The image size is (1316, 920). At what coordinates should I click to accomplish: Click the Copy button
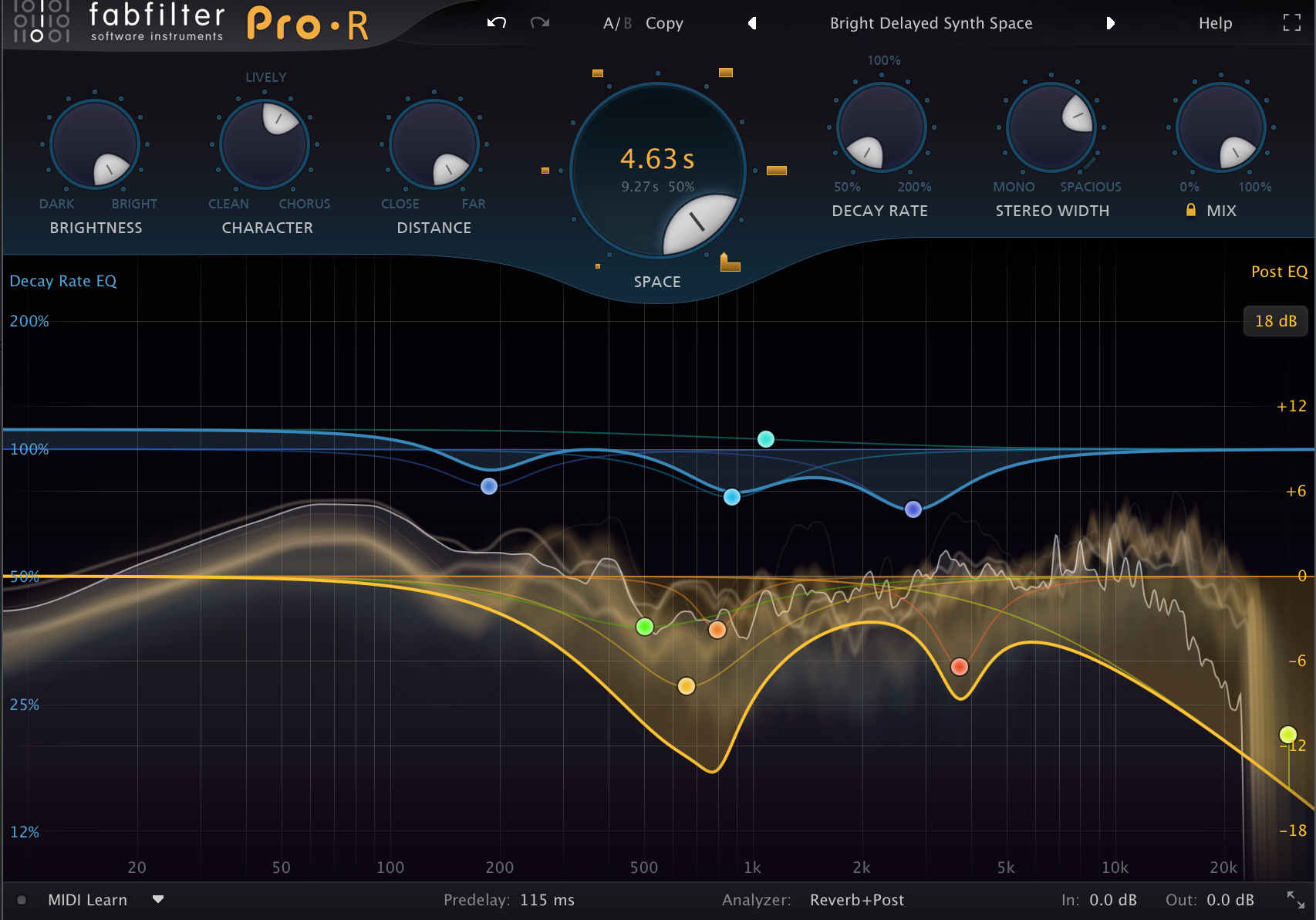tap(664, 23)
